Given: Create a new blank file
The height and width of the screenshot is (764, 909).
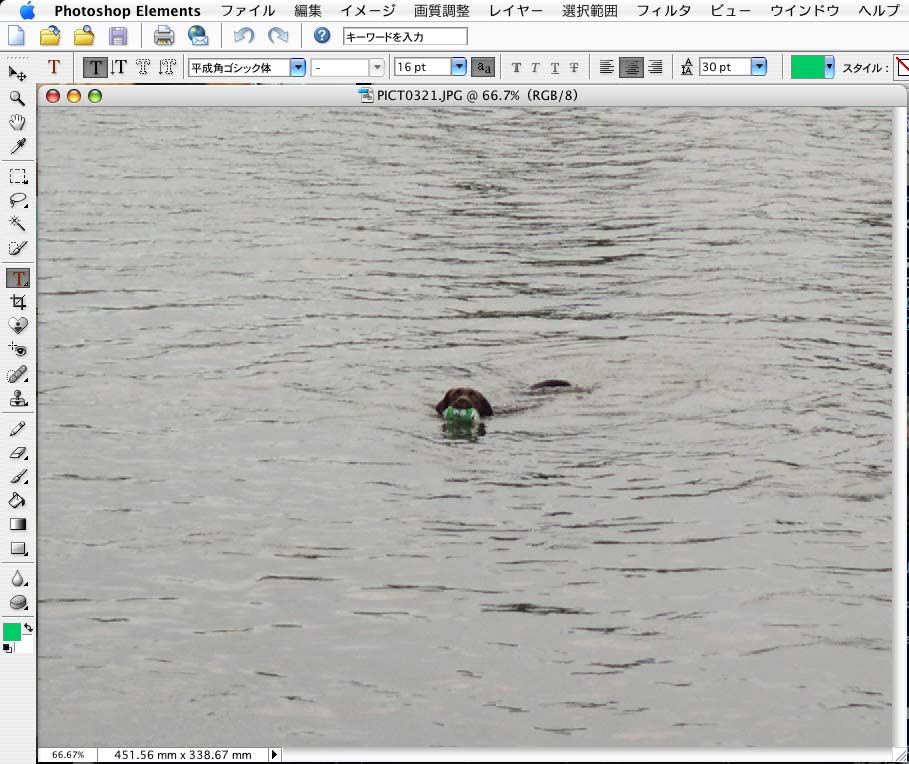Looking at the screenshot, I should [x=16, y=36].
